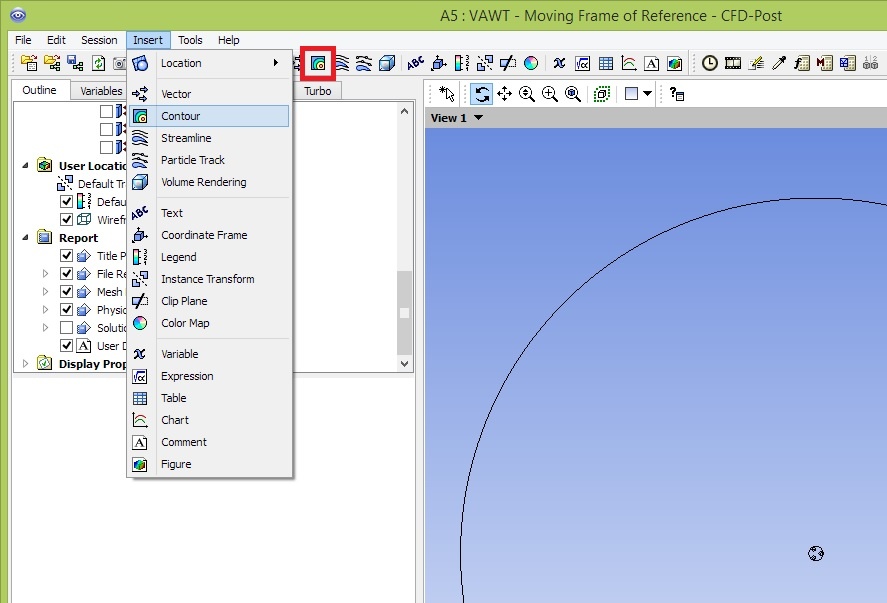This screenshot has height=603, width=887.
Task: Uncheck the Physics Report checkbox
Action: click(66, 310)
